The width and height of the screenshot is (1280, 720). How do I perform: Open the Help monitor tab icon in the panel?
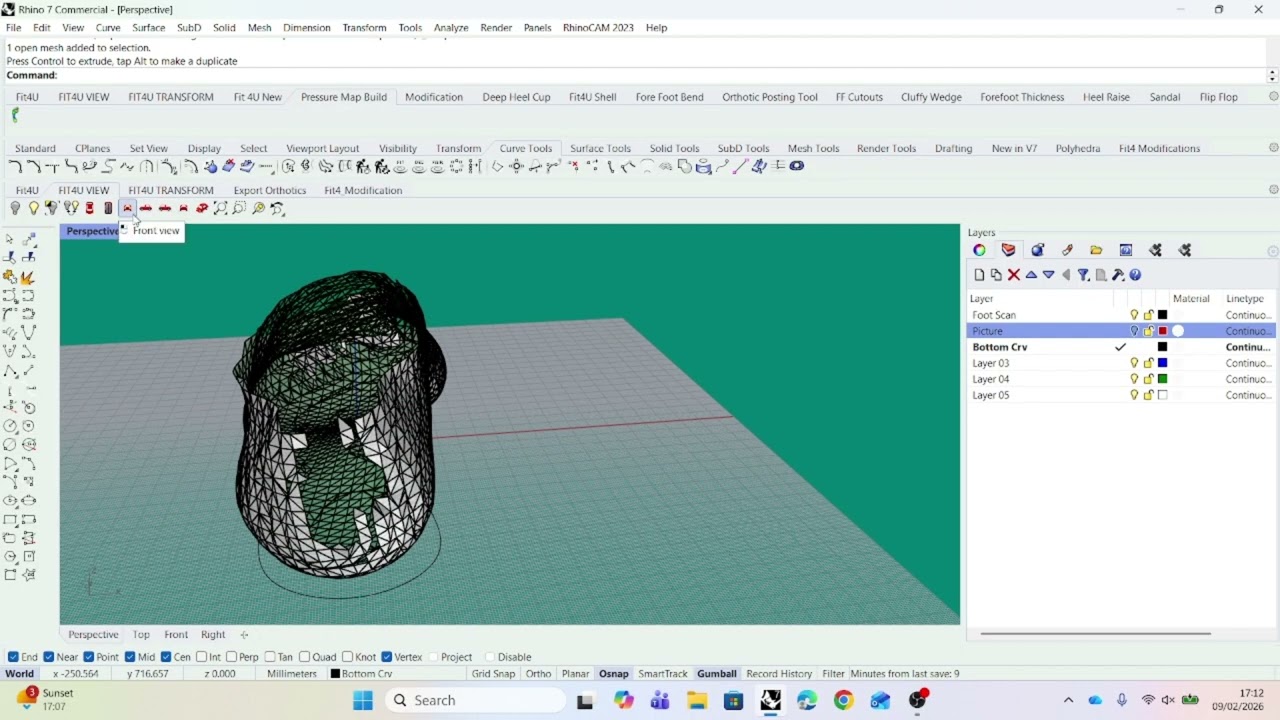tap(1126, 250)
